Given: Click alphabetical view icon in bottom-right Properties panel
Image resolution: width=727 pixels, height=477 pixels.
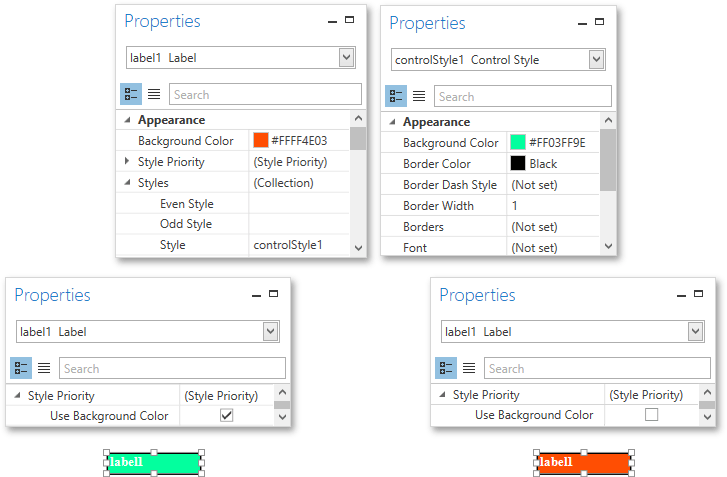Looking at the screenshot, I should 469,368.
